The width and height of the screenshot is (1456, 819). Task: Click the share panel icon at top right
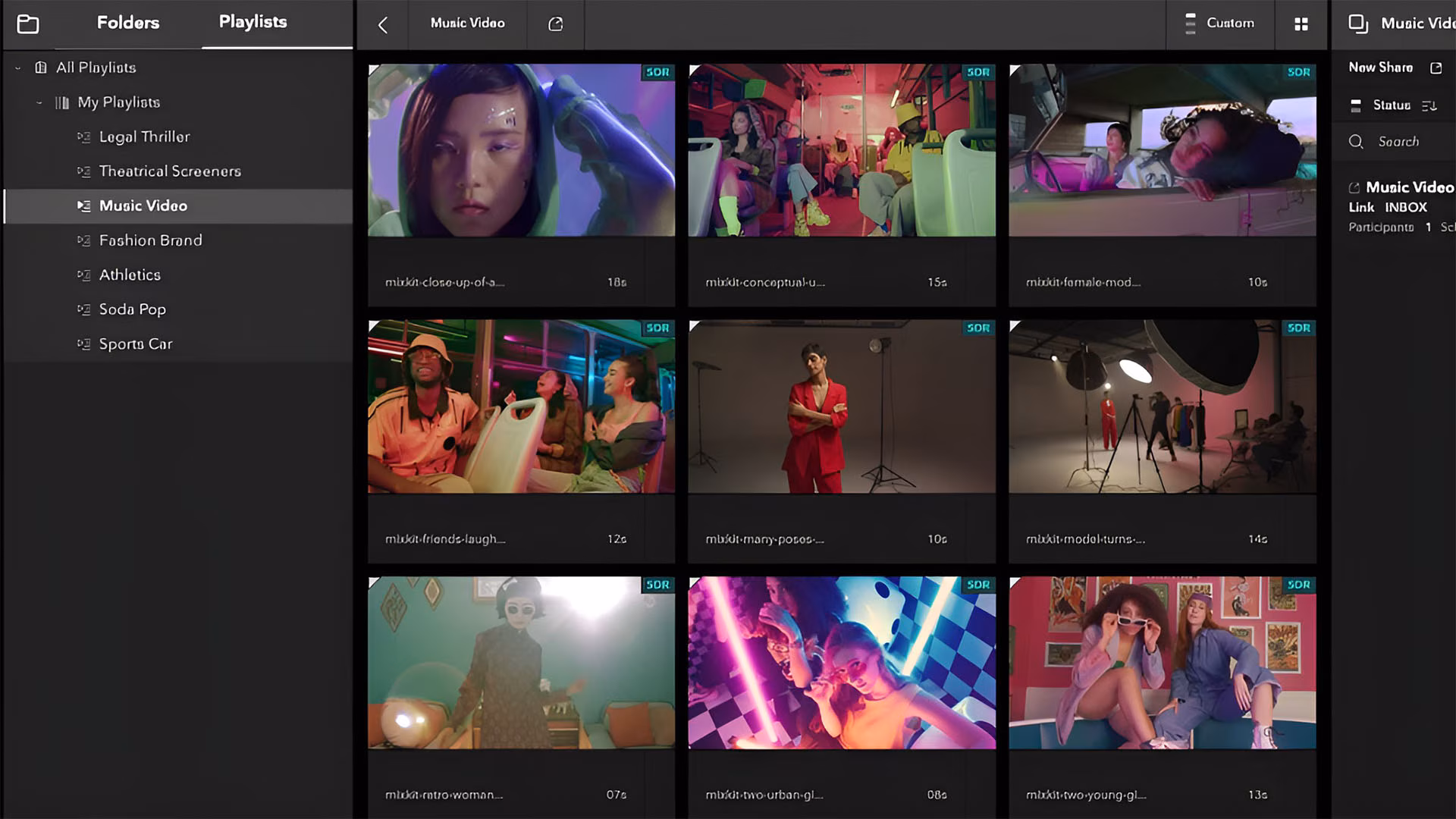click(1358, 24)
